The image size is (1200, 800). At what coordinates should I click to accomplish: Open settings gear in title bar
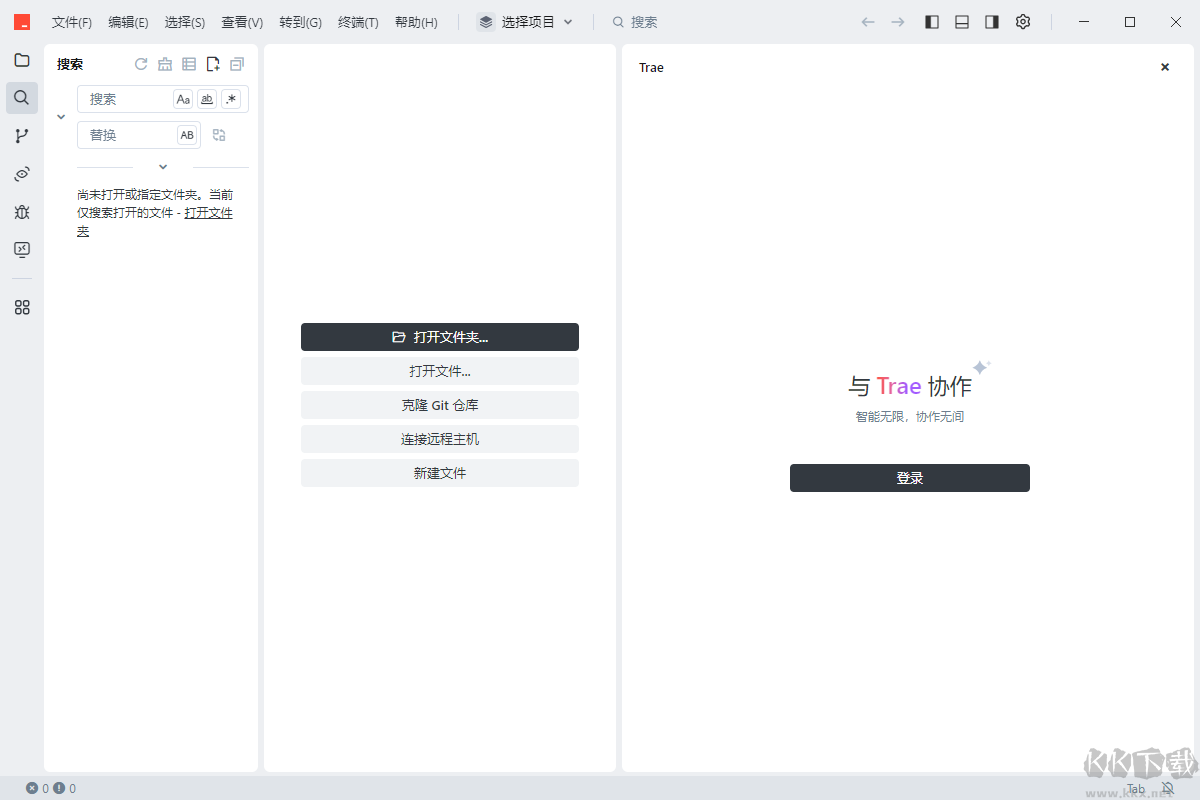click(1023, 22)
